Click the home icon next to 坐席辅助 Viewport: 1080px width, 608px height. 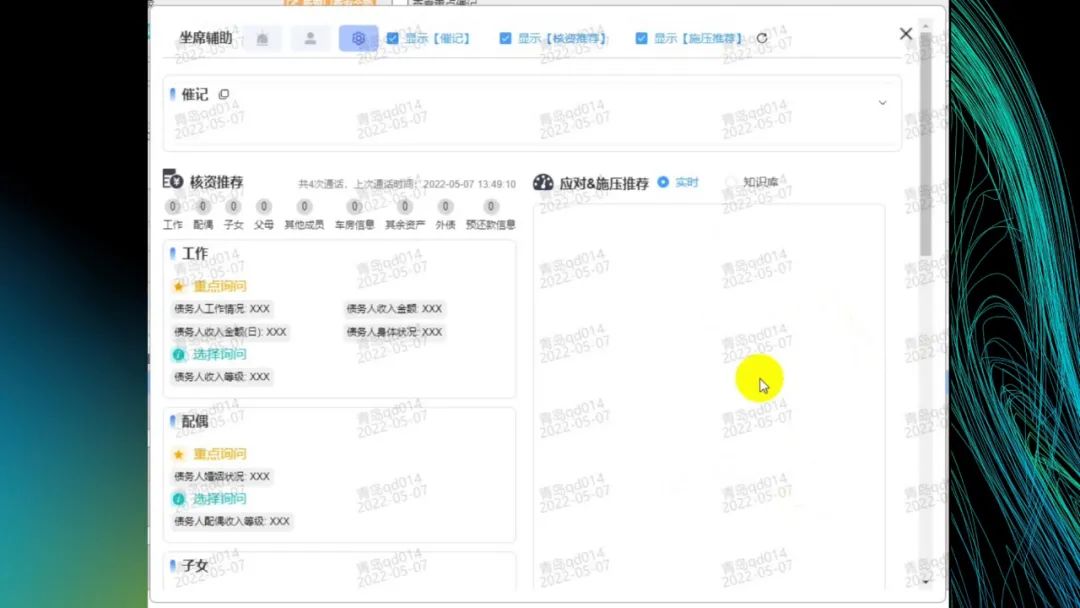pyautogui.click(x=262, y=39)
